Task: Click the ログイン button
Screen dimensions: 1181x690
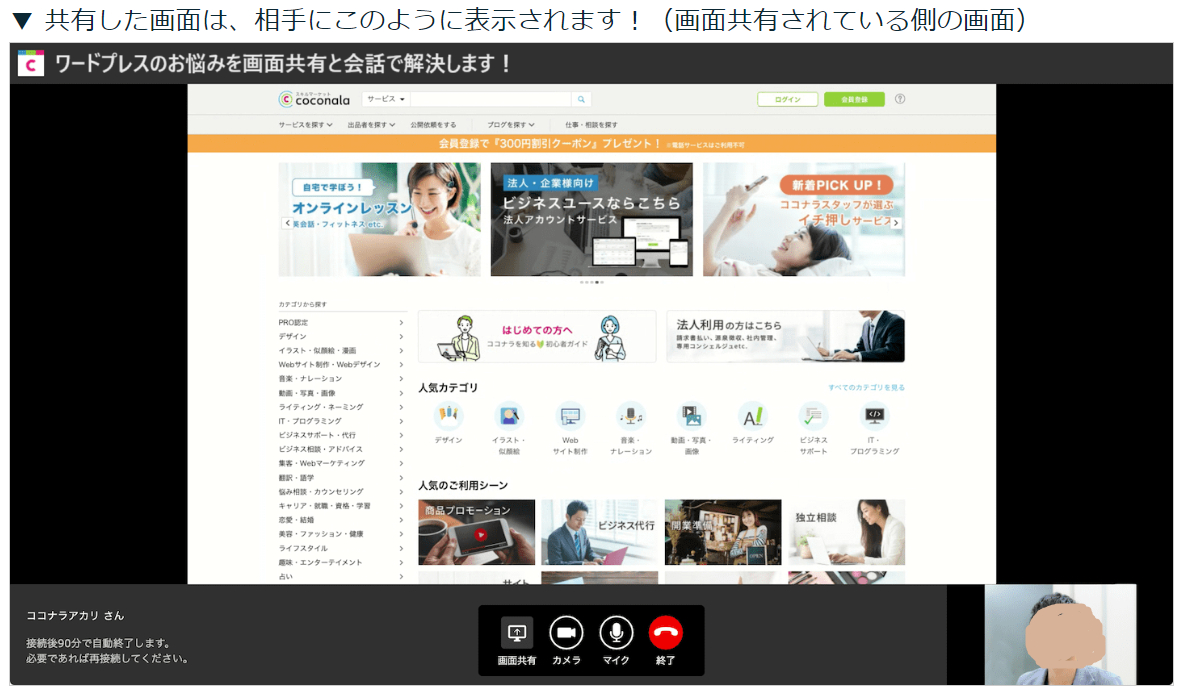Action: click(x=786, y=99)
